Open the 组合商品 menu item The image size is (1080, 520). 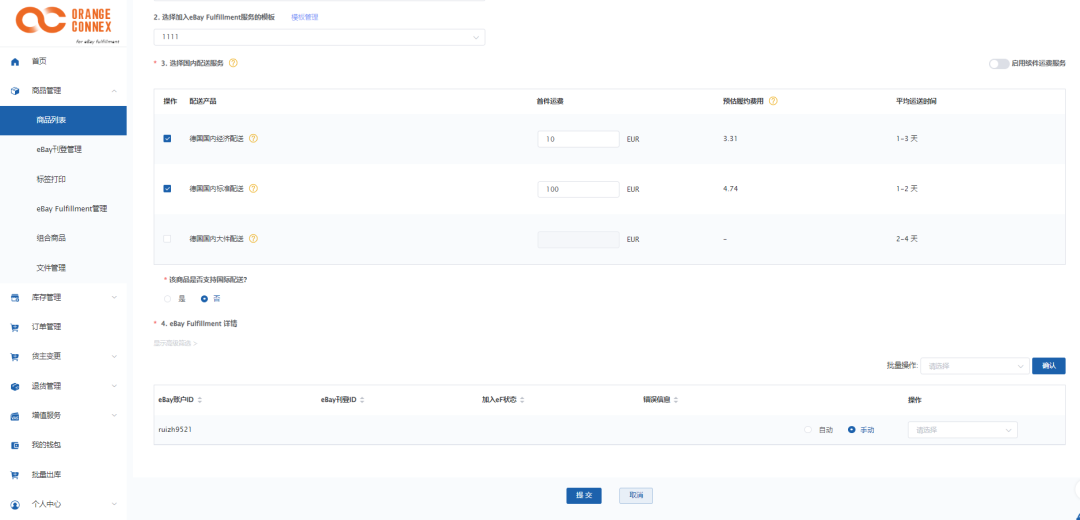(x=63, y=238)
